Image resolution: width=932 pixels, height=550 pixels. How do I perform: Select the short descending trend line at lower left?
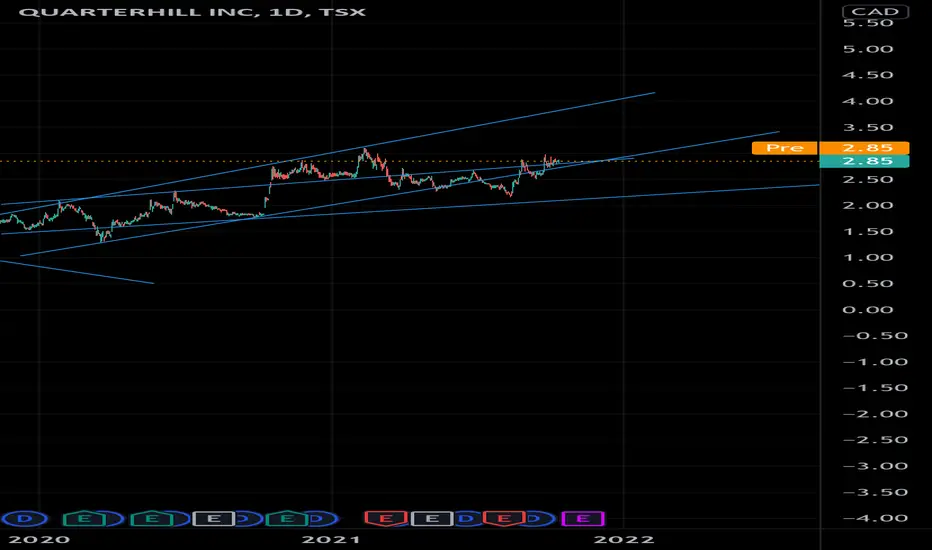pos(77,272)
